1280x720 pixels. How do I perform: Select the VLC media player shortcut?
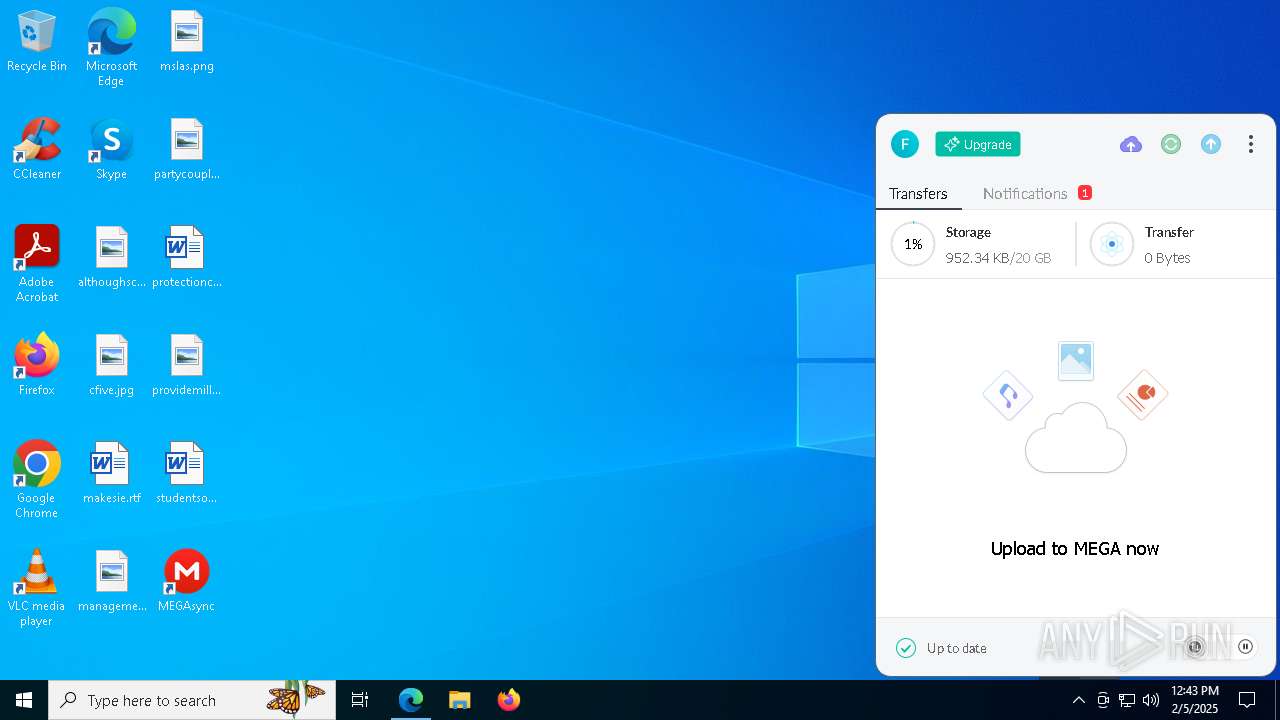37,588
